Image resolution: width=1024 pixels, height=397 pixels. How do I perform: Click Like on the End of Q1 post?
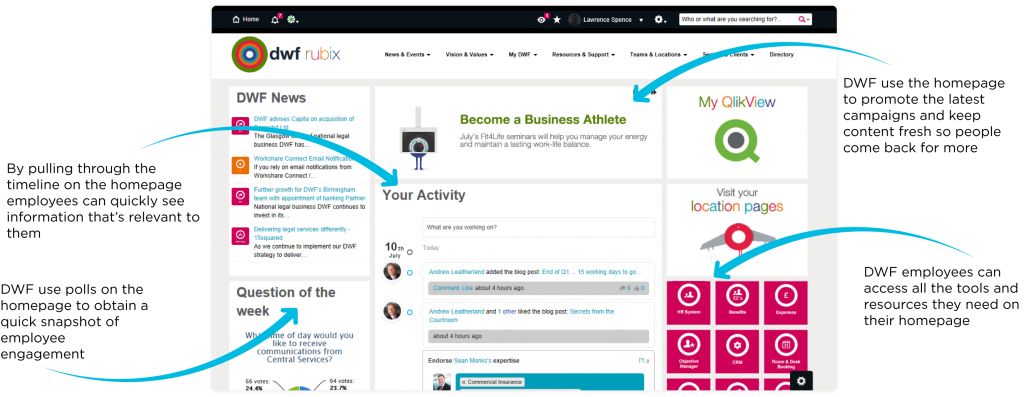(468, 288)
